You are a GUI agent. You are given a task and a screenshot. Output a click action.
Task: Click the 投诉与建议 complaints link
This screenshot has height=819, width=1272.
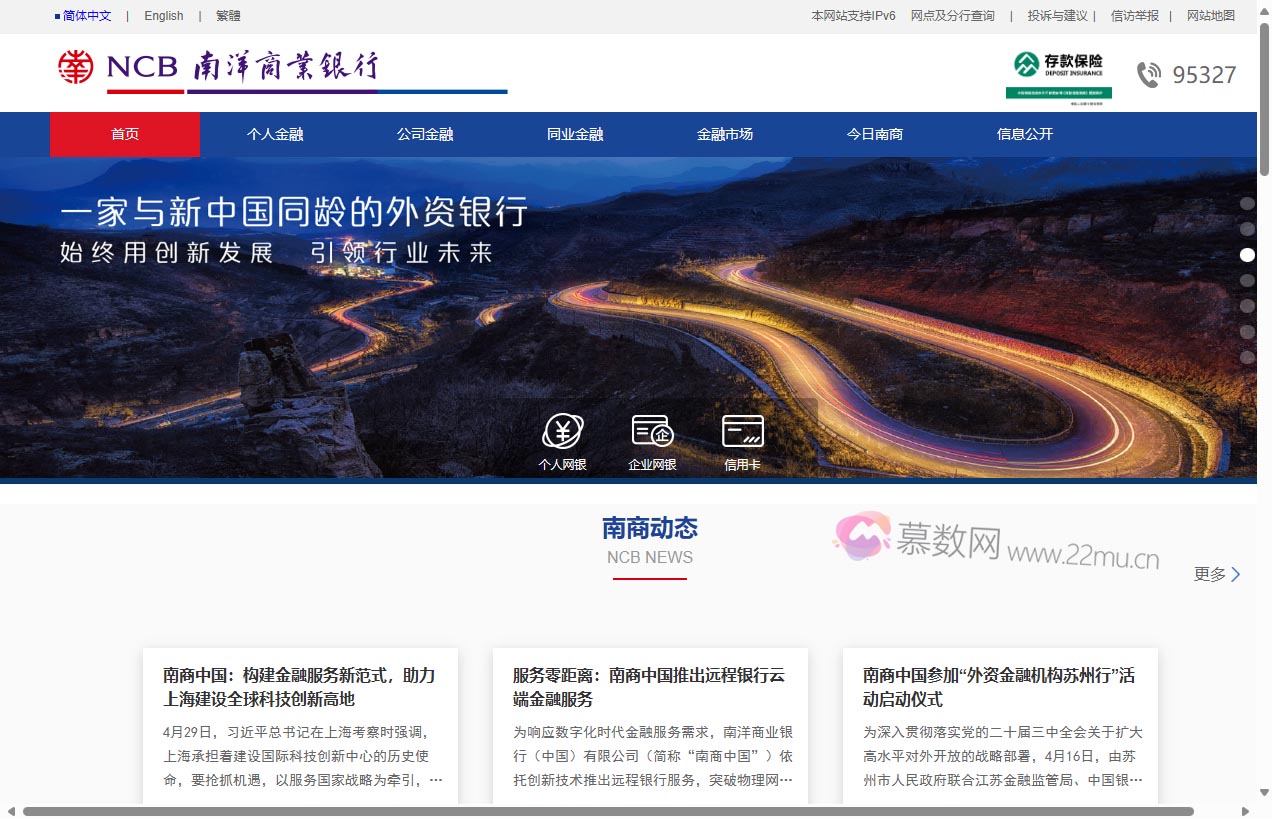click(x=1056, y=15)
